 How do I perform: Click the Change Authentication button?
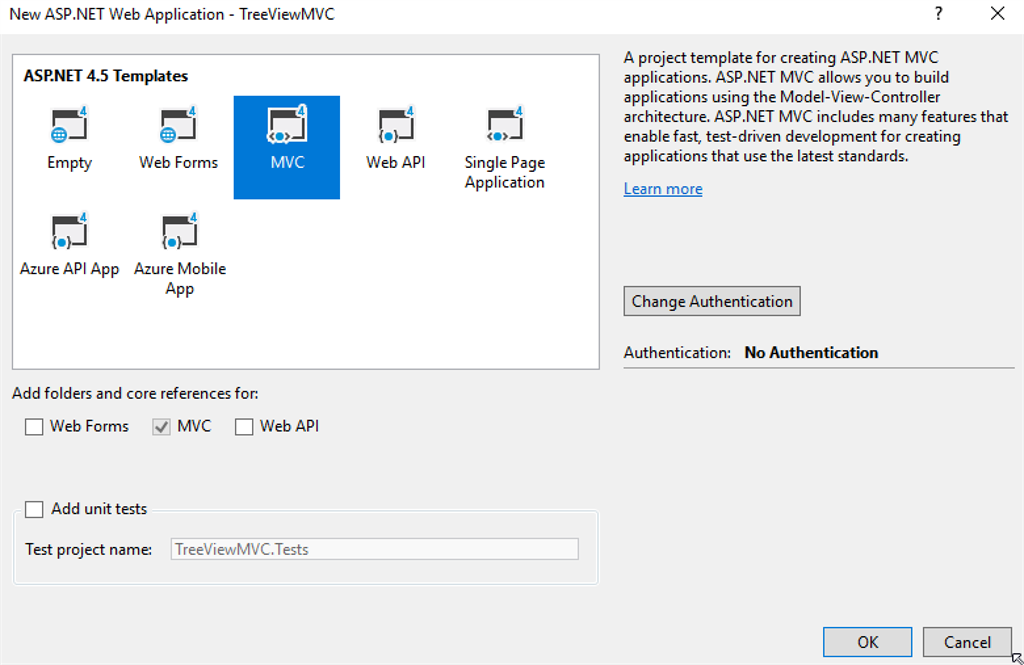pos(712,301)
